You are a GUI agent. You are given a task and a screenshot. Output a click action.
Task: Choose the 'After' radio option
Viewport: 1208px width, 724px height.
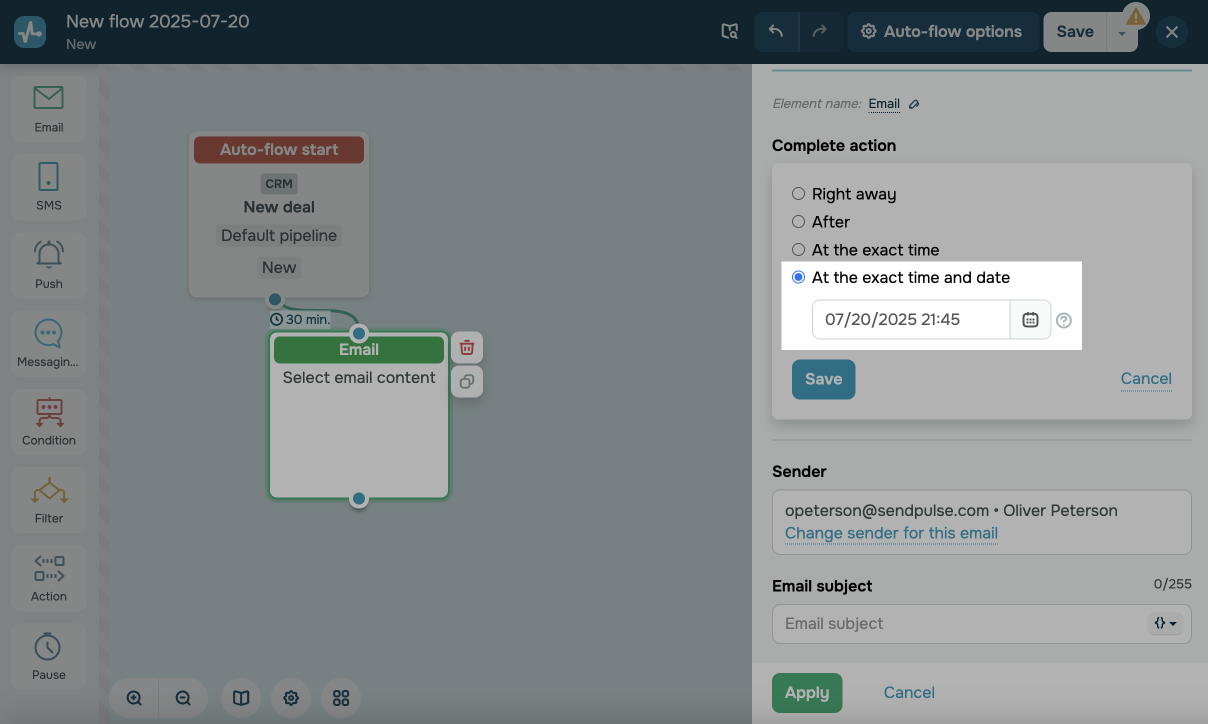pyautogui.click(x=799, y=222)
